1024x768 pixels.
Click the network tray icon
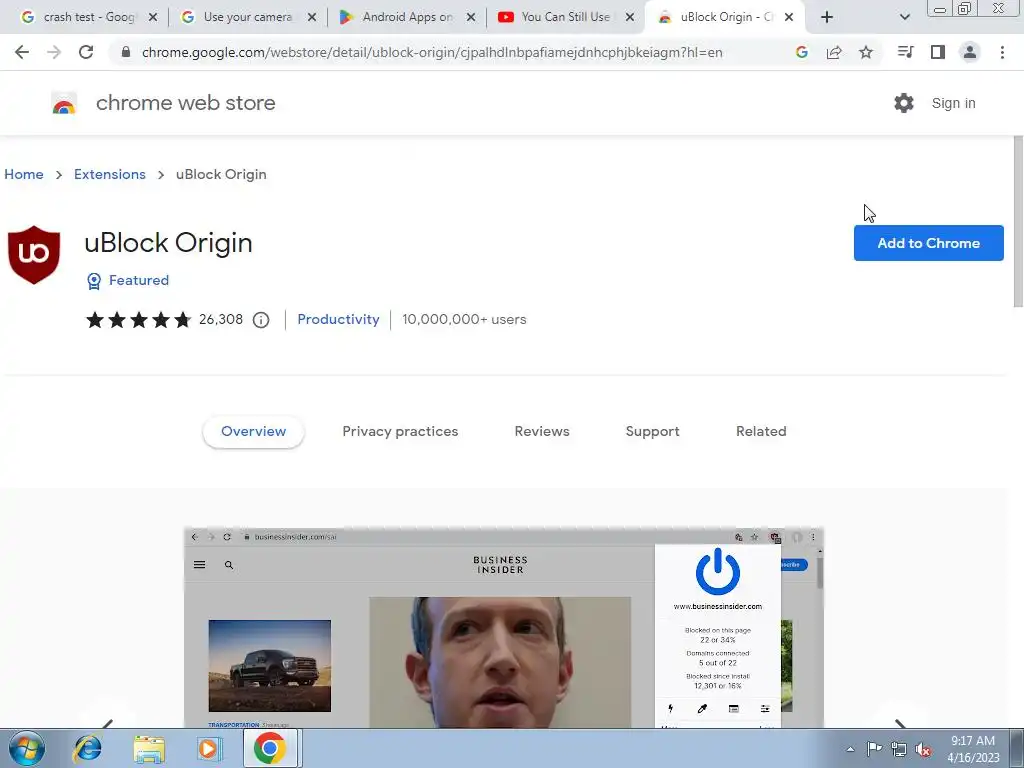[899, 749]
